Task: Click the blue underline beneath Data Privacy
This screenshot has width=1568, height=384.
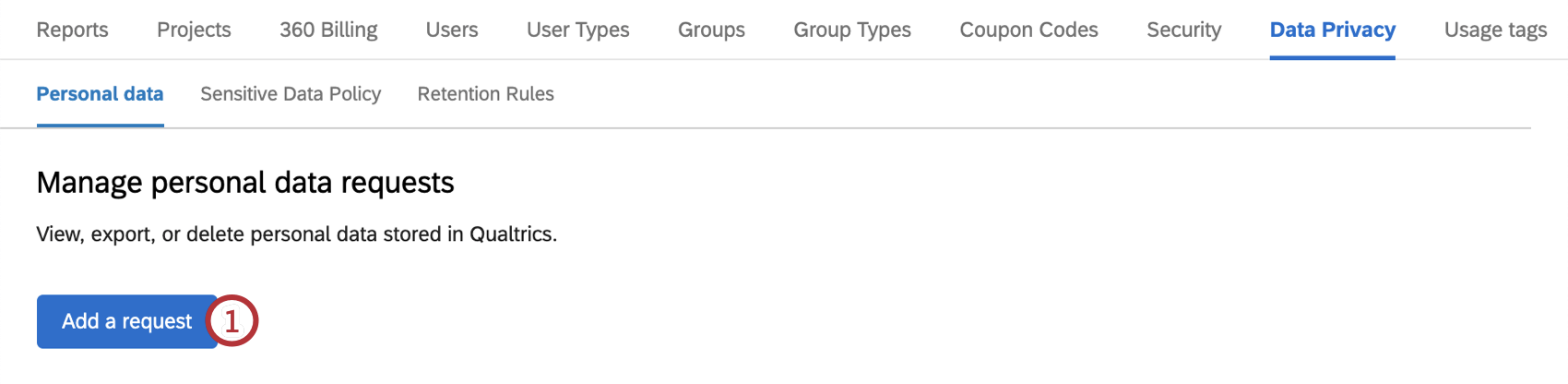Action: click(x=1332, y=57)
